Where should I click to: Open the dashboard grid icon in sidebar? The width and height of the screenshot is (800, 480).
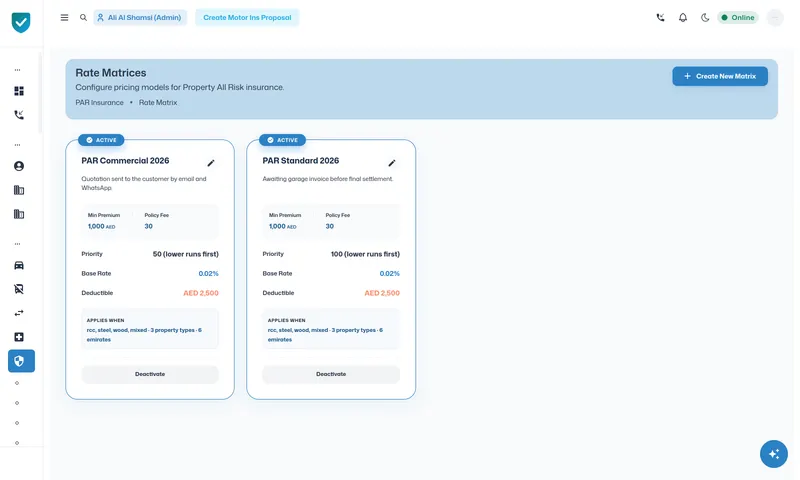click(19, 91)
